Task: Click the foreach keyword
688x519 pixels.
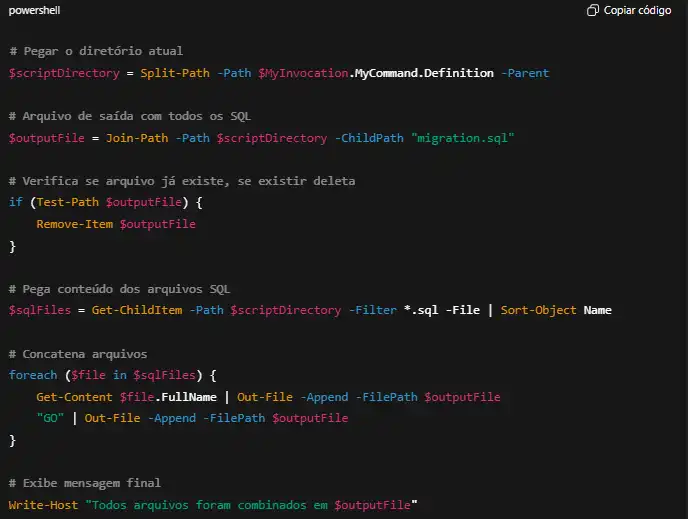Action: pyautogui.click(x=33, y=375)
